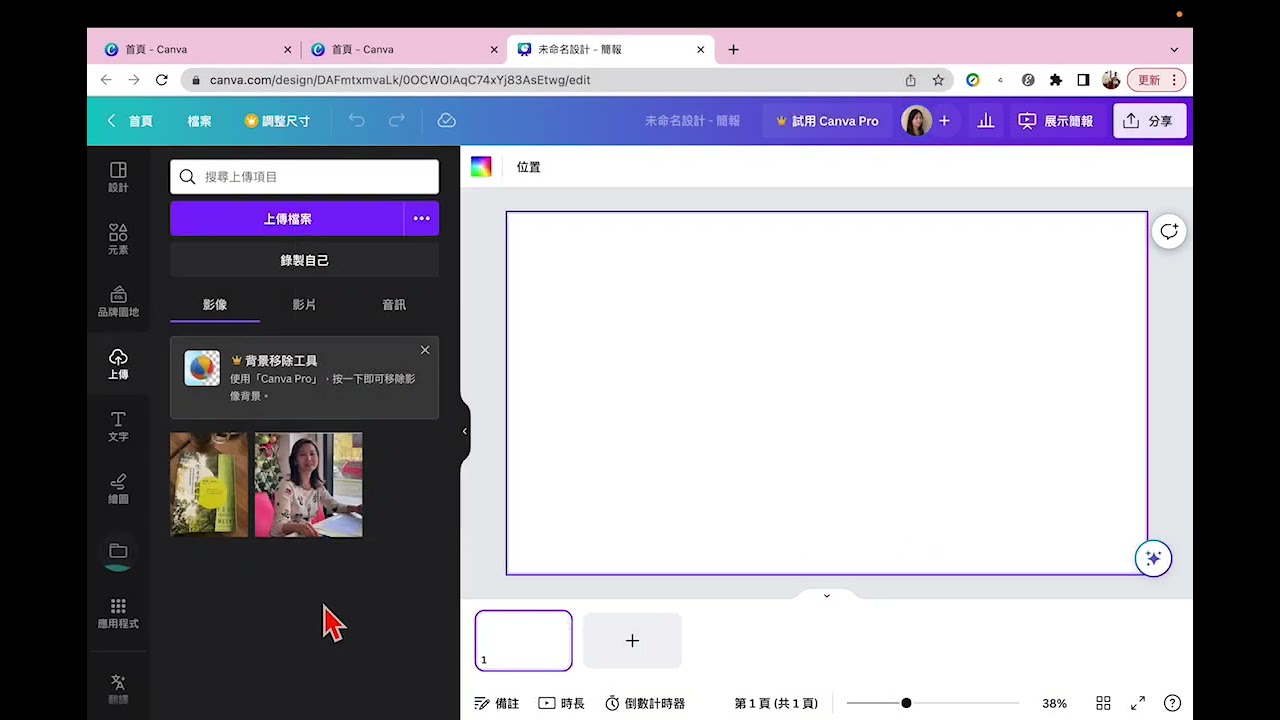Click the 展示簡報 present button

pos(1056,121)
